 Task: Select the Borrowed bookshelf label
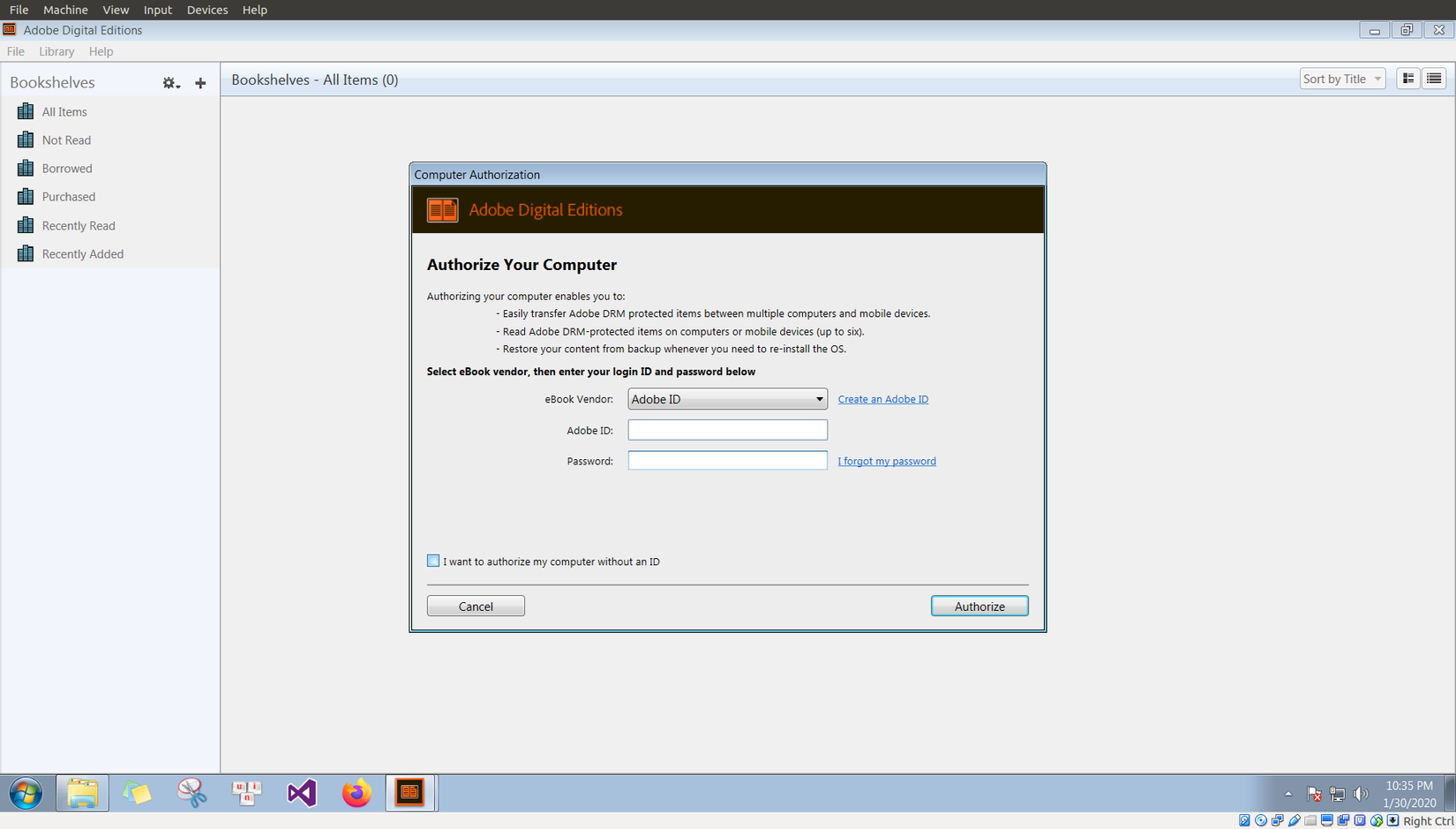pyautogui.click(x=67, y=168)
